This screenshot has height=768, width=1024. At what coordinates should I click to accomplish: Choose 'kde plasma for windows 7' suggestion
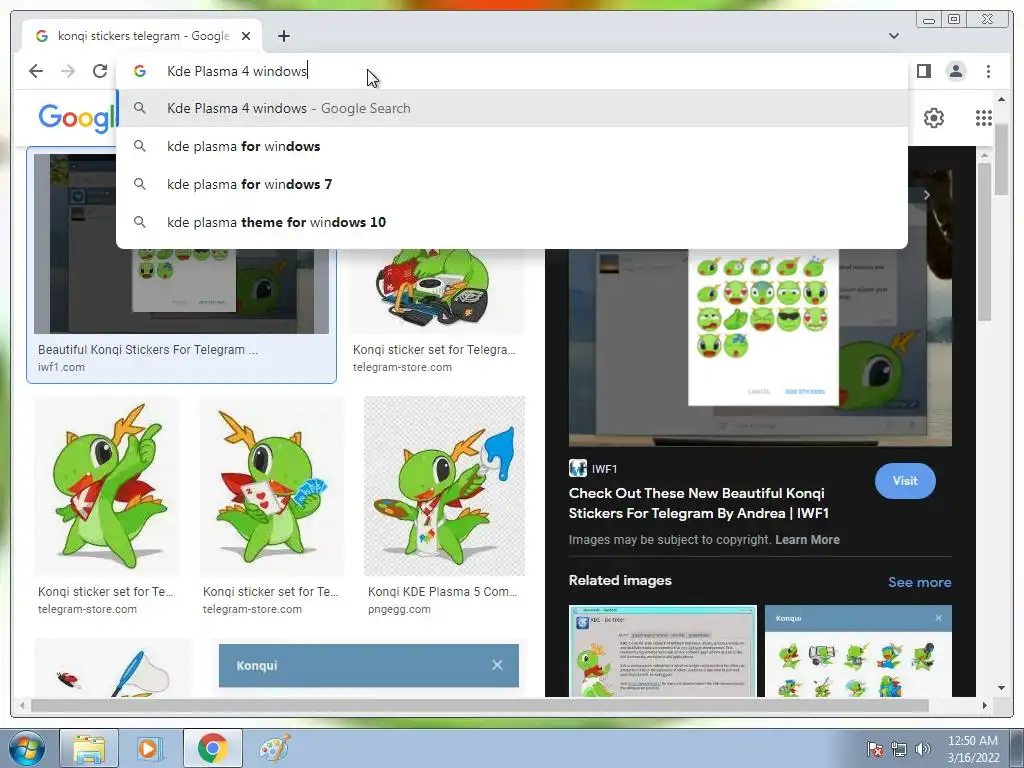pyautogui.click(x=512, y=184)
